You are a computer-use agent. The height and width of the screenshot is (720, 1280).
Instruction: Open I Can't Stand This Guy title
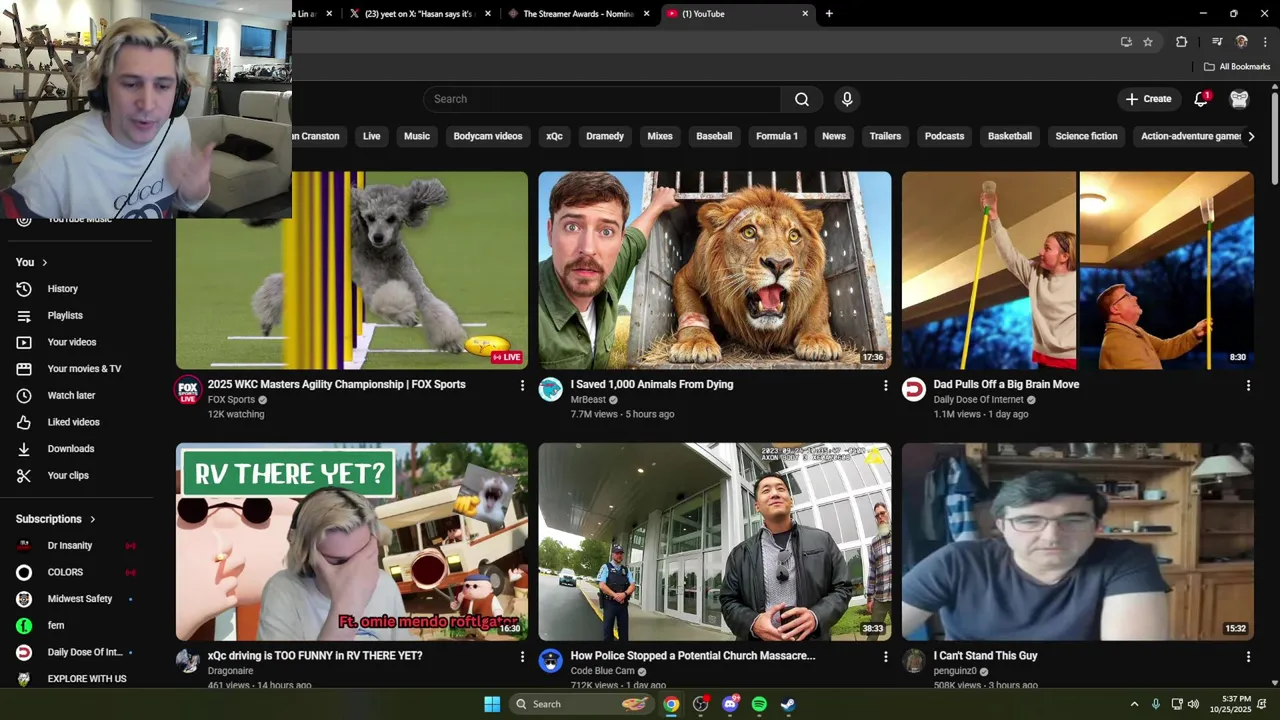click(x=986, y=656)
